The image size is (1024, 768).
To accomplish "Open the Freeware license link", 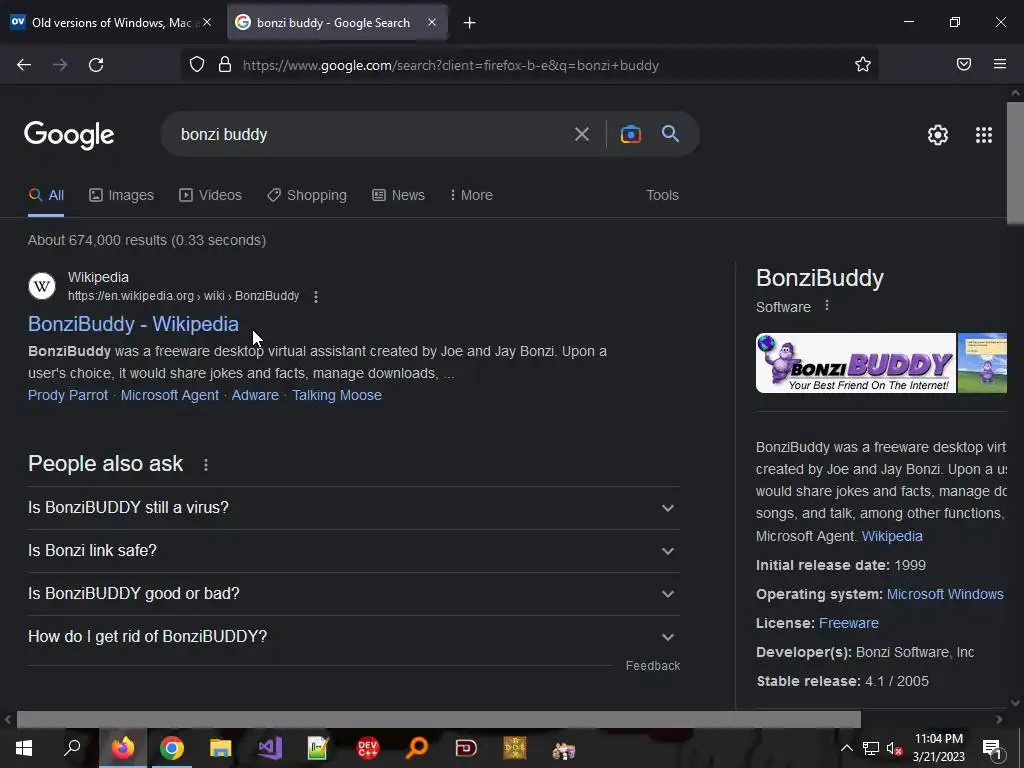I will pyautogui.click(x=848, y=623).
